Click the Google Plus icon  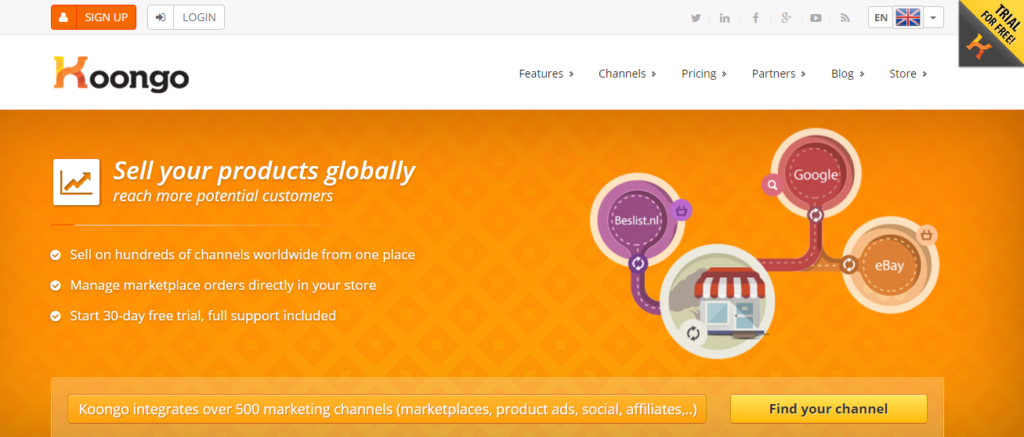786,18
